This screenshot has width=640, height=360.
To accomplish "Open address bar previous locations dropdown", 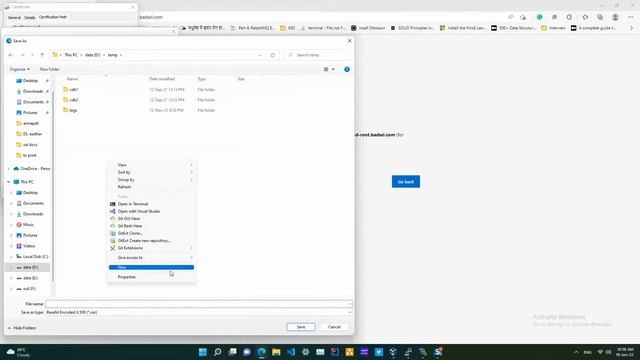I will click(x=260, y=55).
